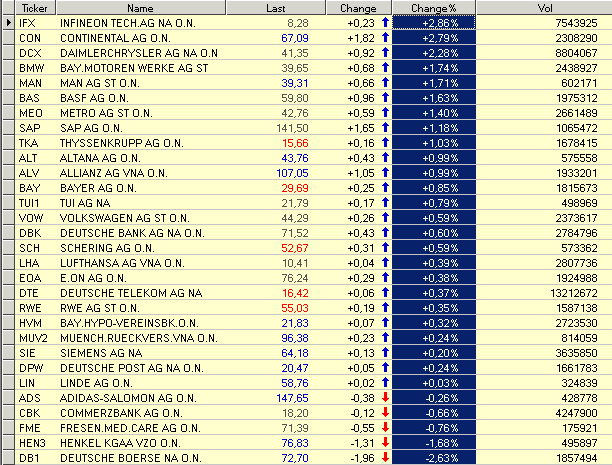Click the red down arrow in the Commerzbank row
The width and height of the screenshot is (612, 465).
click(384, 411)
